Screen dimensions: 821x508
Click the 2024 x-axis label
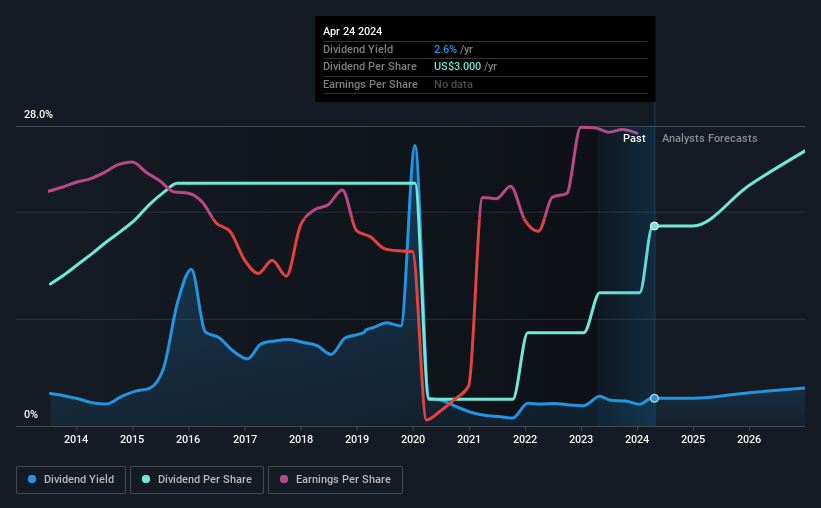tap(637, 439)
